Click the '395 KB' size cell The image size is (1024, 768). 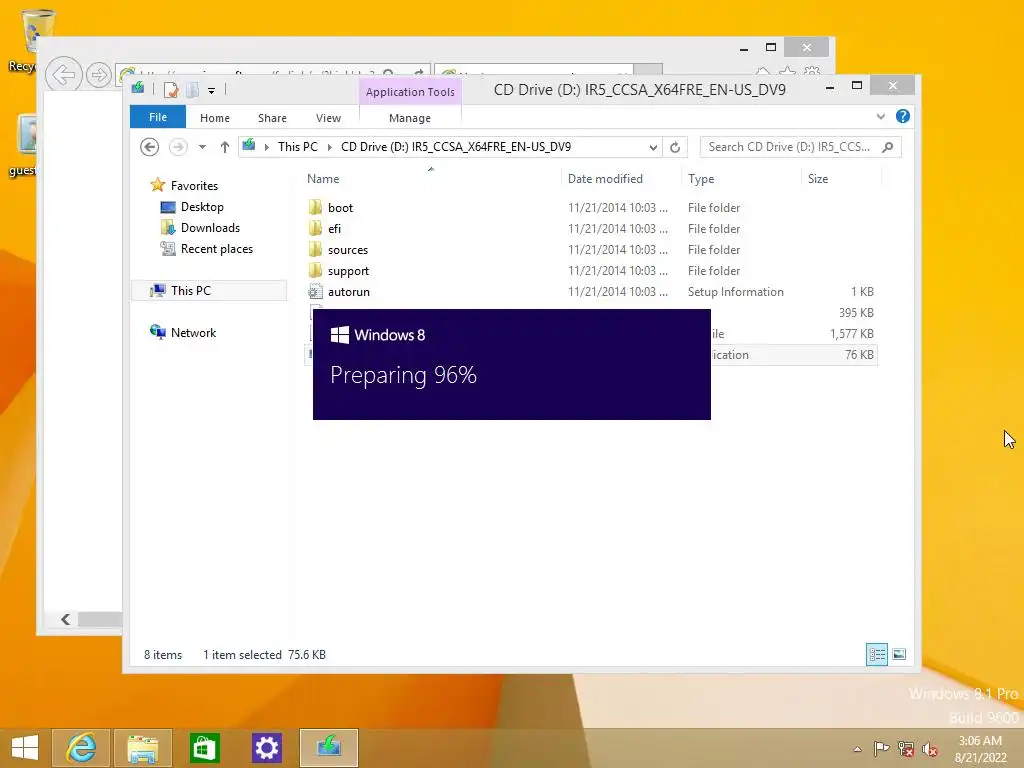(x=856, y=313)
